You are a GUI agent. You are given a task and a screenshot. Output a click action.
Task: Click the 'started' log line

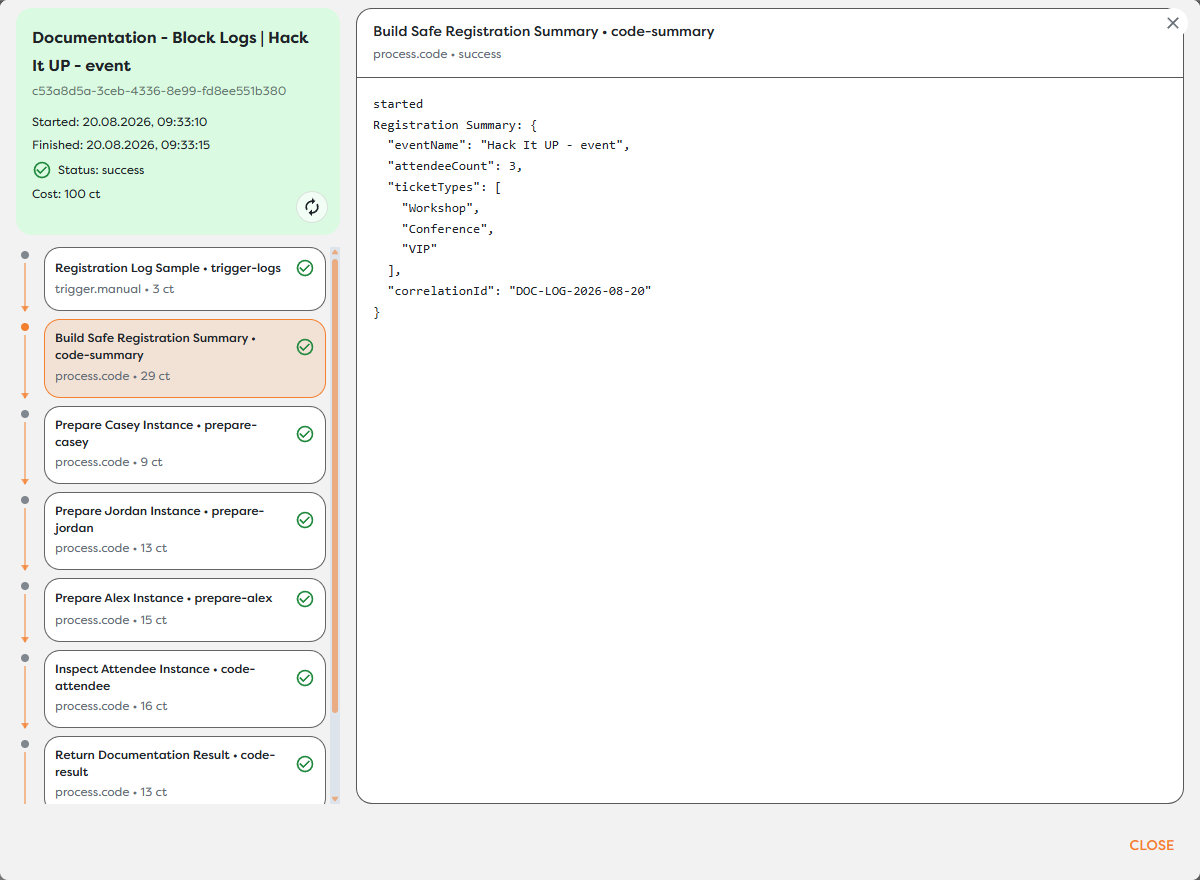(398, 104)
